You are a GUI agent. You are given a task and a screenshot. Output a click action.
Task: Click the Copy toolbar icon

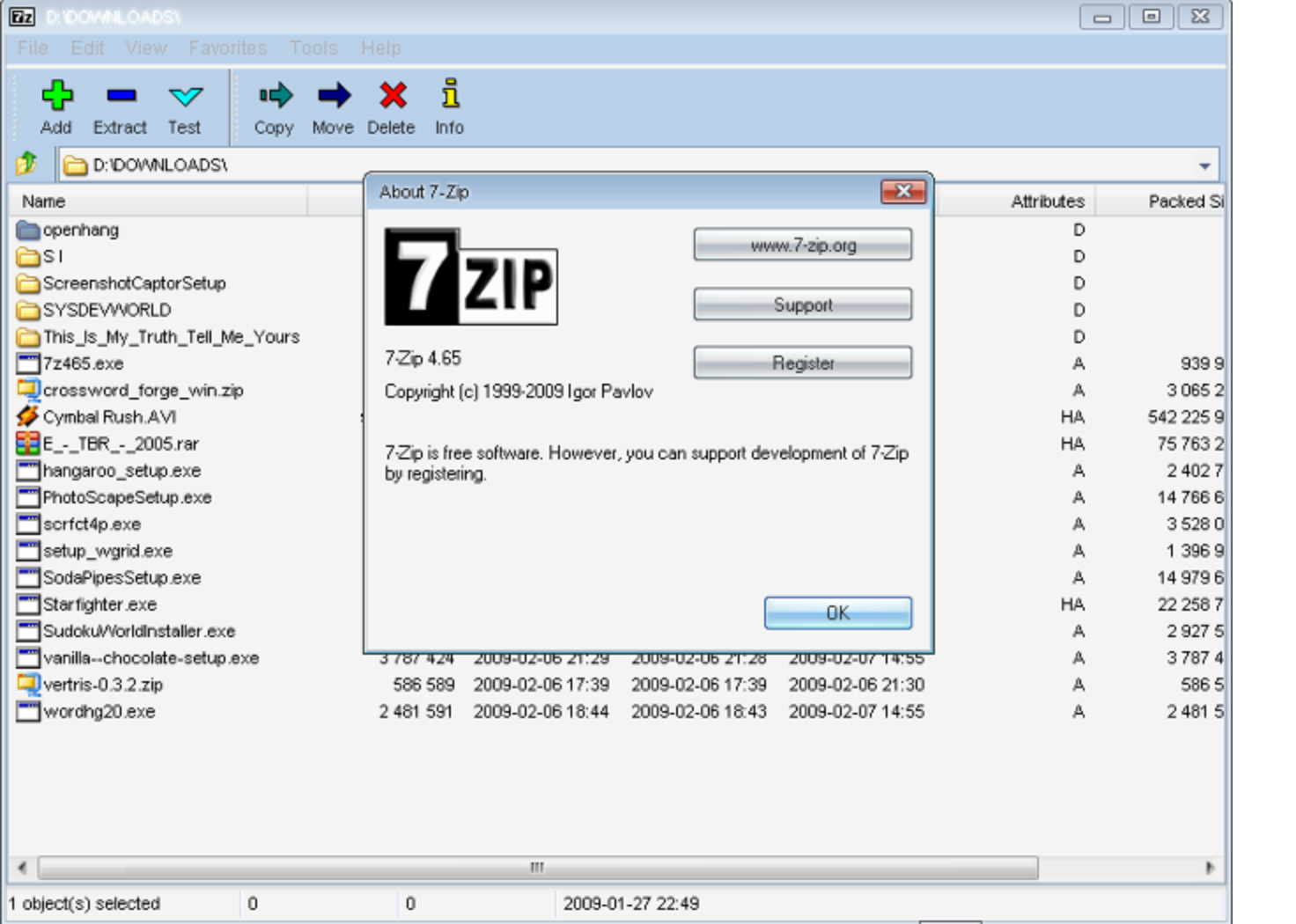click(275, 94)
